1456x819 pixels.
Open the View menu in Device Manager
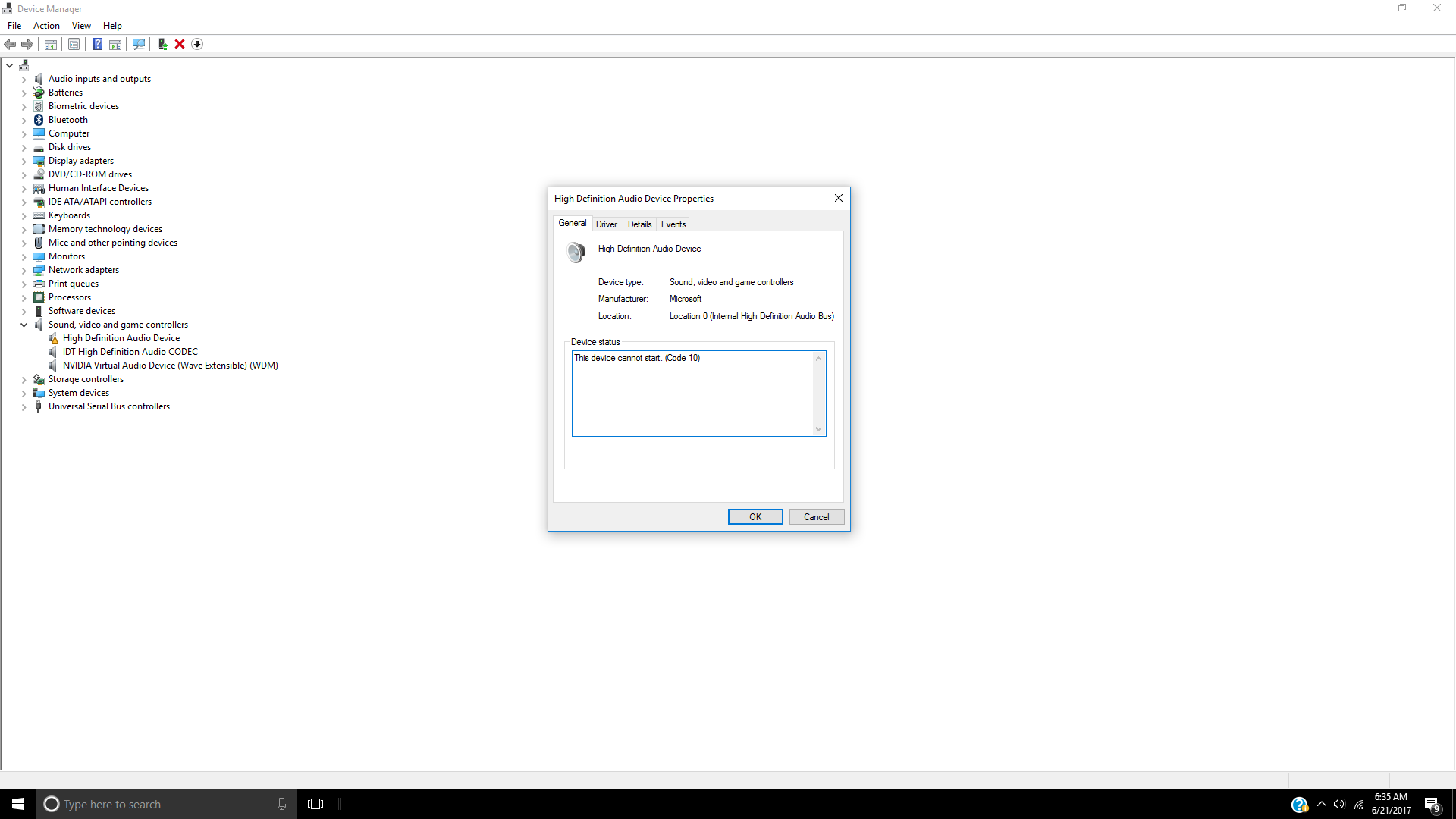[x=79, y=25]
